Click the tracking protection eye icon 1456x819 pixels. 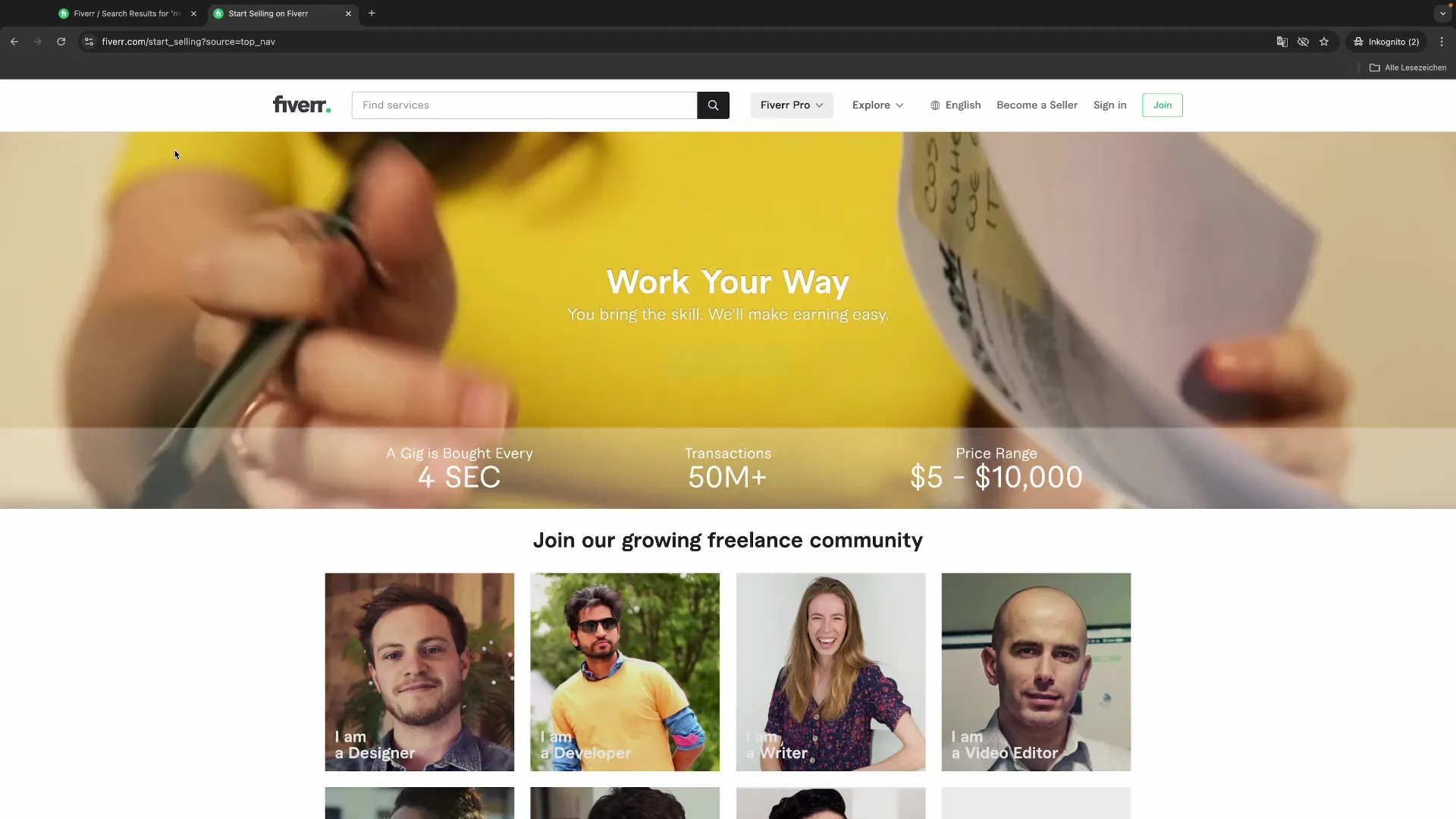coord(1303,42)
